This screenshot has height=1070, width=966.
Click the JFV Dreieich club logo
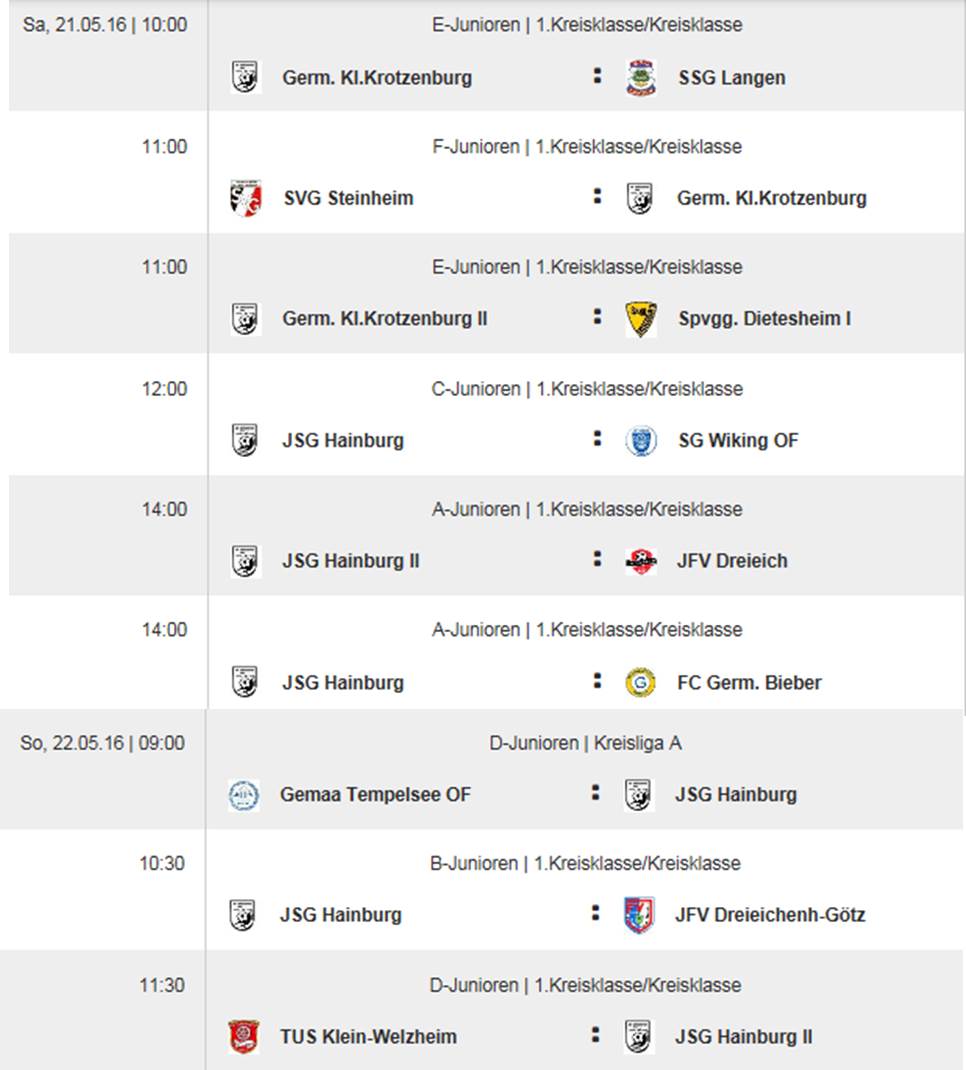[641, 561]
